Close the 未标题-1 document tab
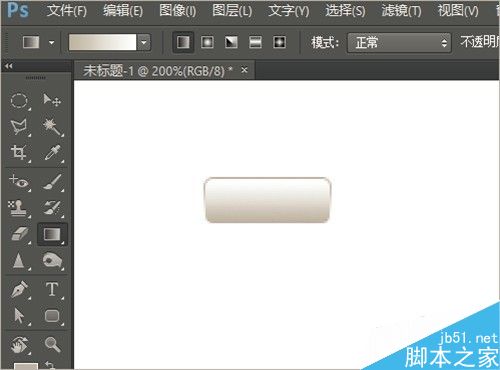 [x=244, y=70]
